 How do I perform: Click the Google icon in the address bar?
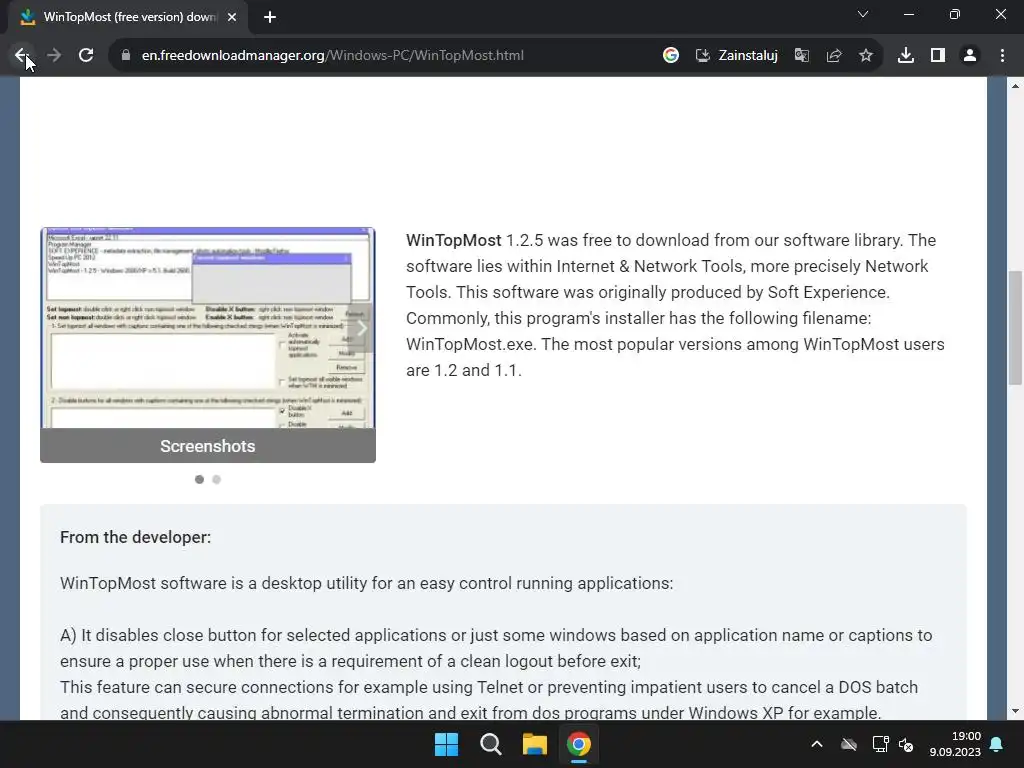[x=671, y=56]
